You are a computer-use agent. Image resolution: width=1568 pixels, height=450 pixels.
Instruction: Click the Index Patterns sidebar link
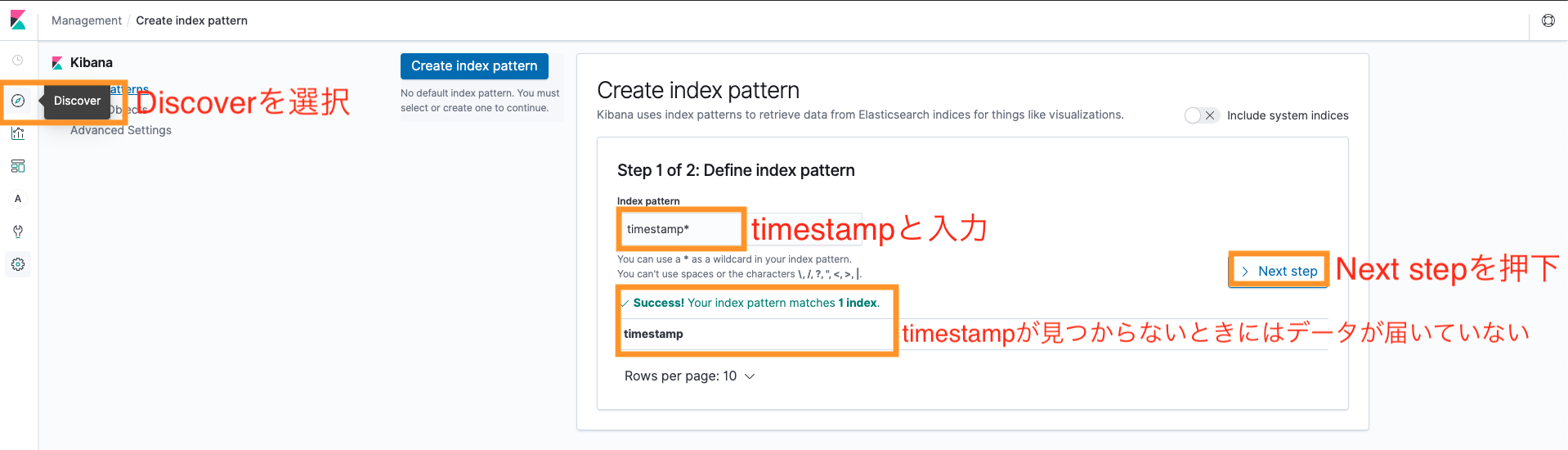coord(110,89)
